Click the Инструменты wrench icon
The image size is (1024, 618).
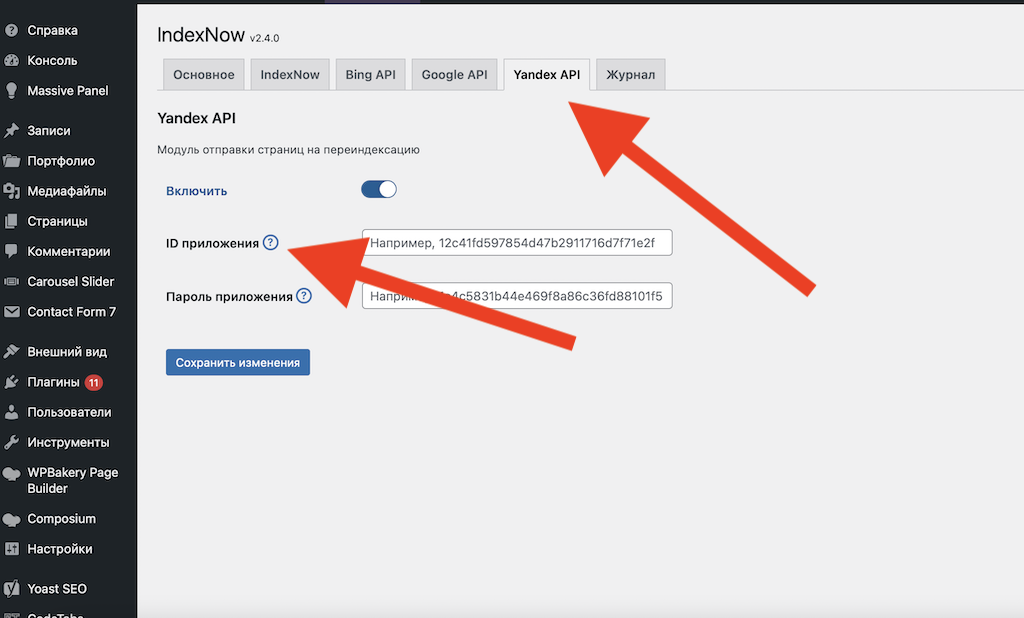(11, 442)
